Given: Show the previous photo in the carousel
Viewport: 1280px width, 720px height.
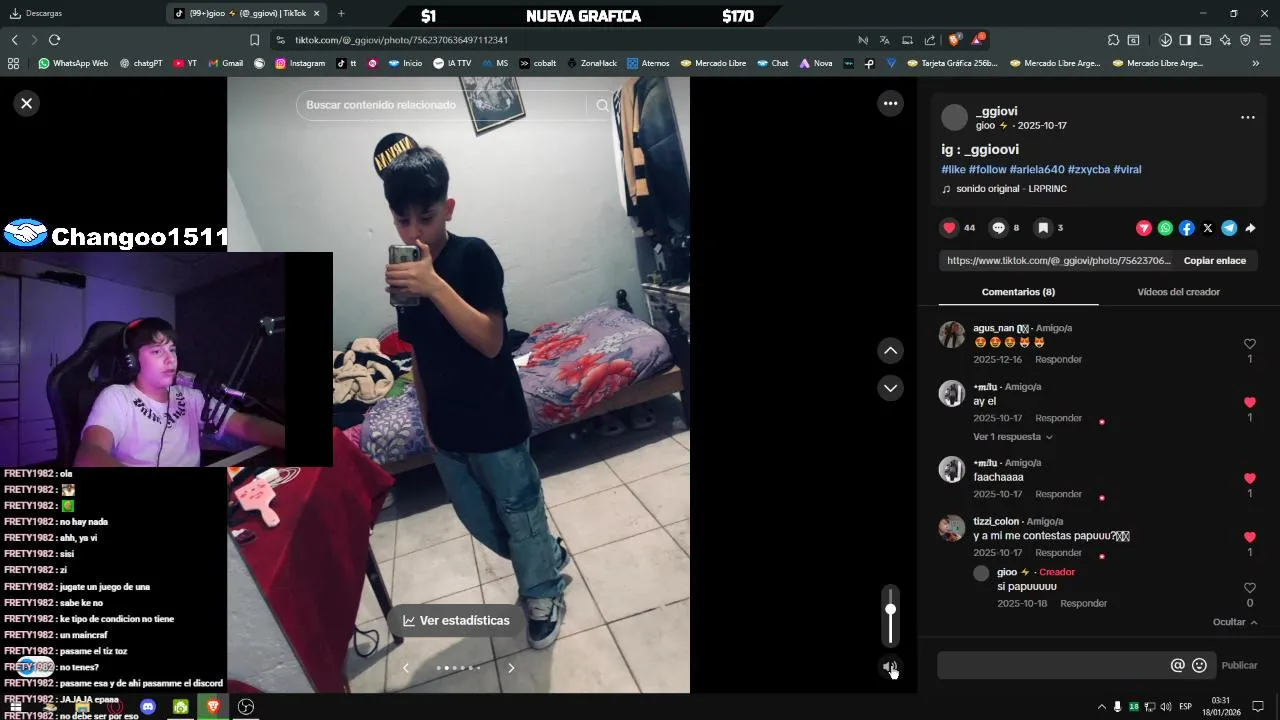Looking at the screenshot, I should pyautogui.click(x=405, y=668).
